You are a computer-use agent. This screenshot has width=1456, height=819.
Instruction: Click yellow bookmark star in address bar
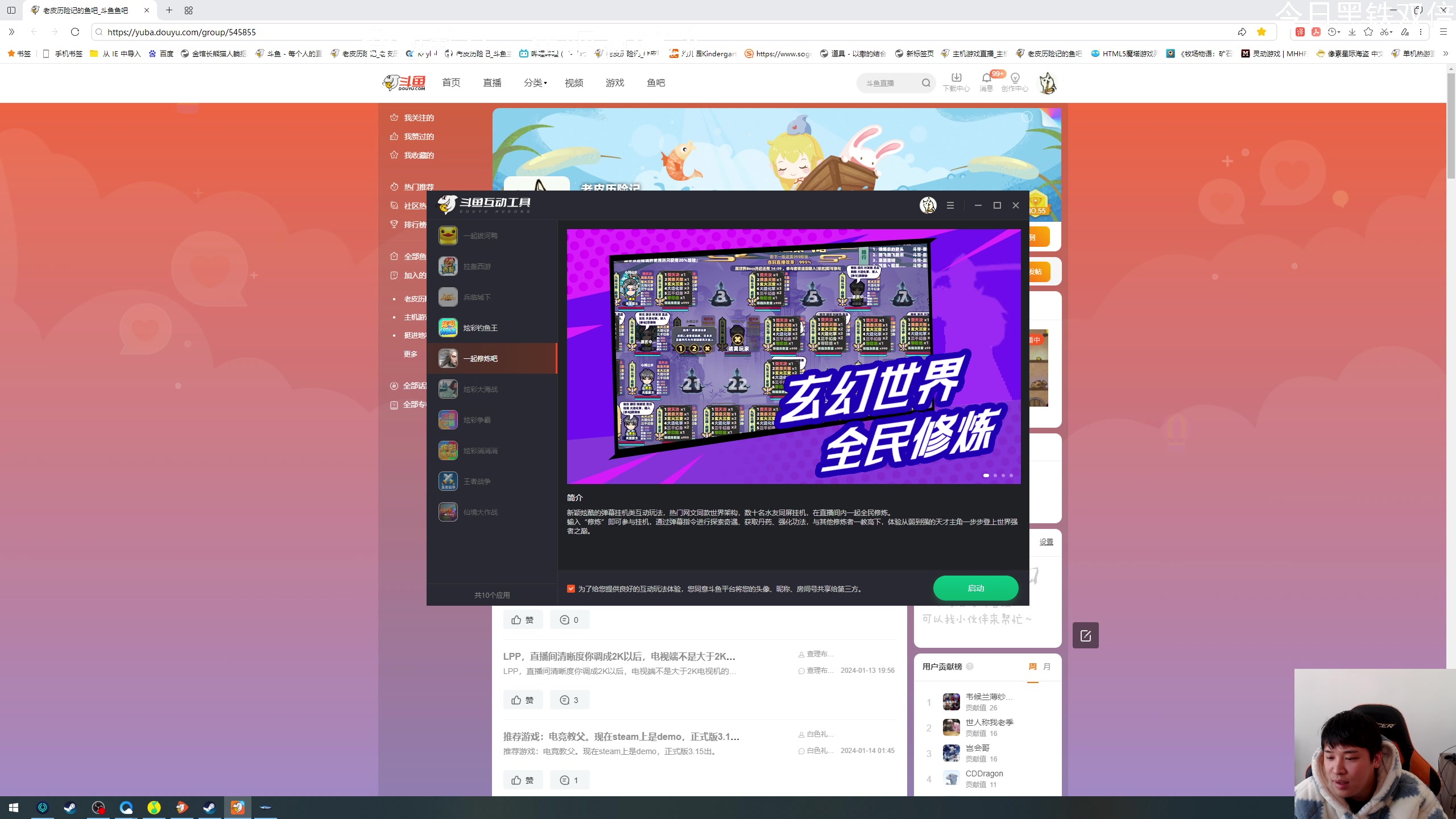[x=1261, y=32]
